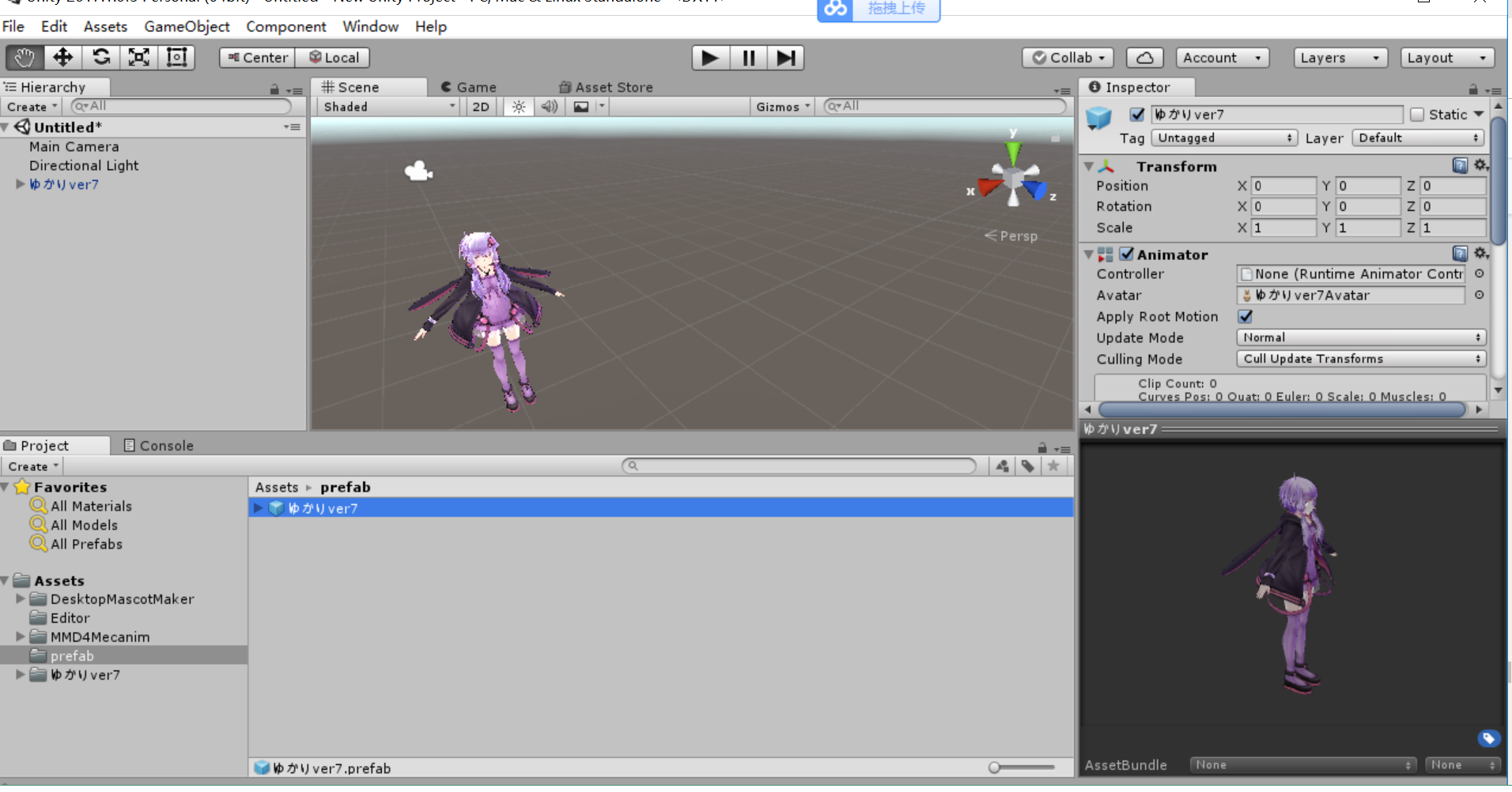This screenshot has width=1512, height=792.
Task: Click Search by Label icon in Project
Action: coord(1028,466)
